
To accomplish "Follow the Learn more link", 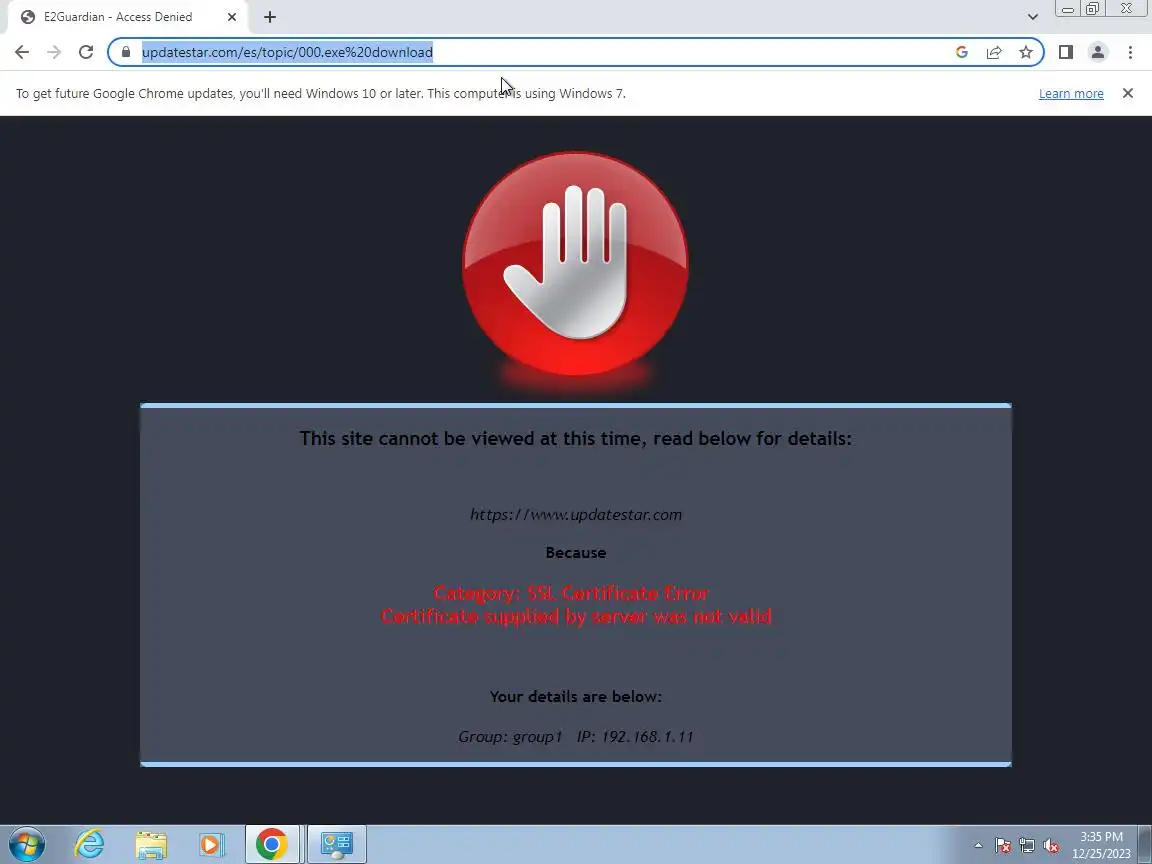I will [1070, 93].
